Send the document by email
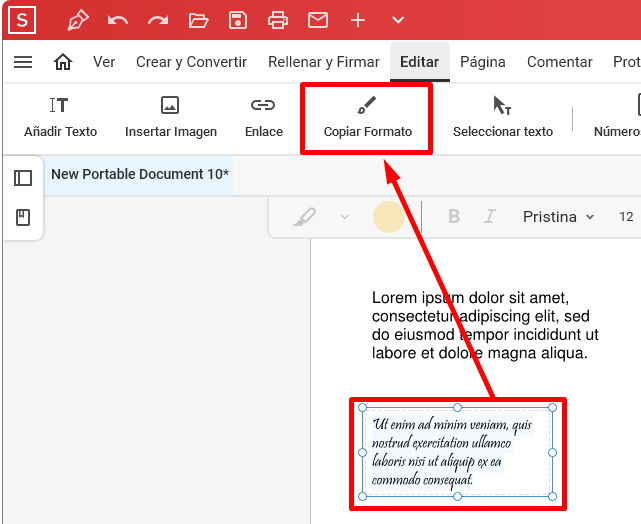The height and width of the screenshot is (524, 641). click(318, 20)
